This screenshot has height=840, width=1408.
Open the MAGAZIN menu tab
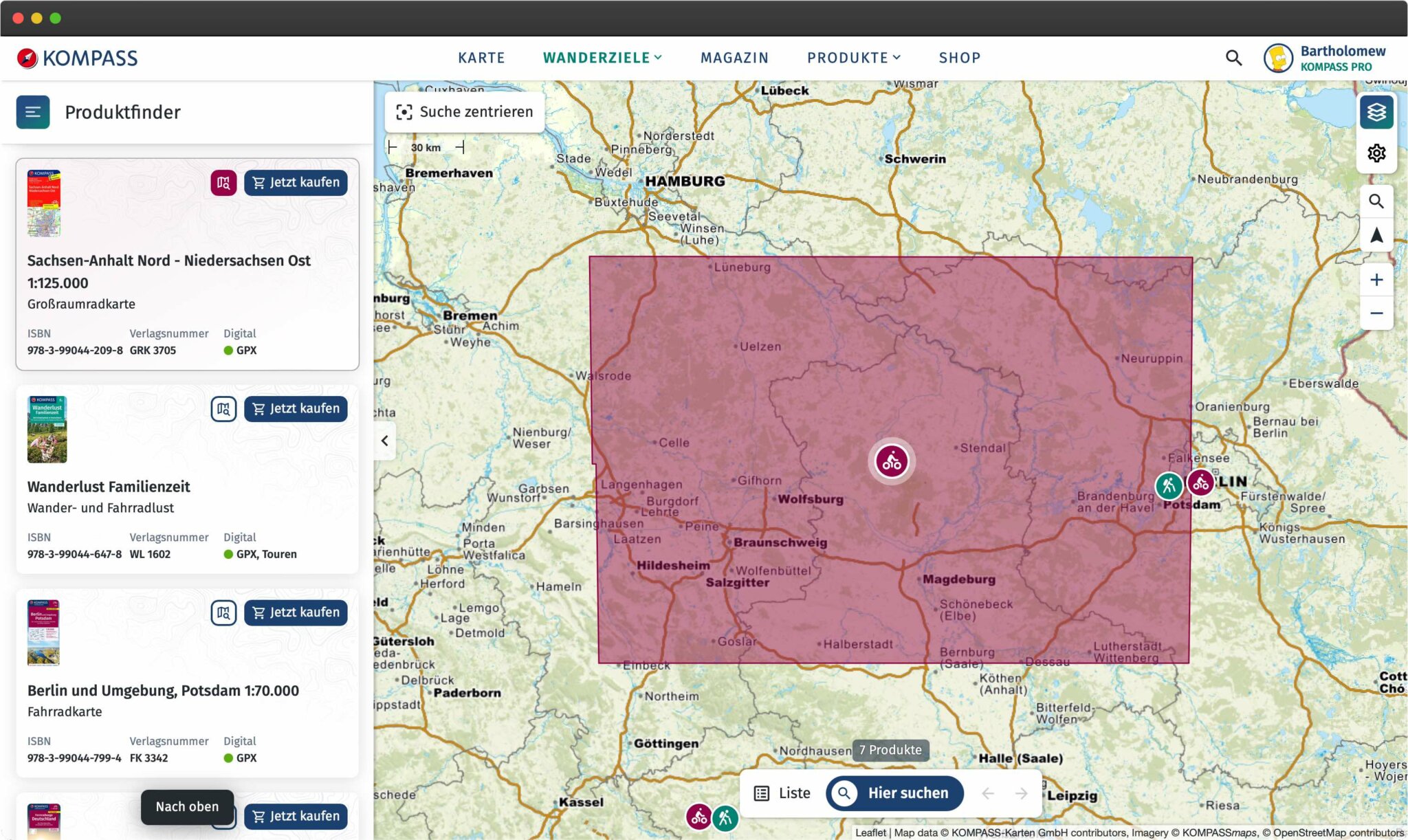click(734, 57)
